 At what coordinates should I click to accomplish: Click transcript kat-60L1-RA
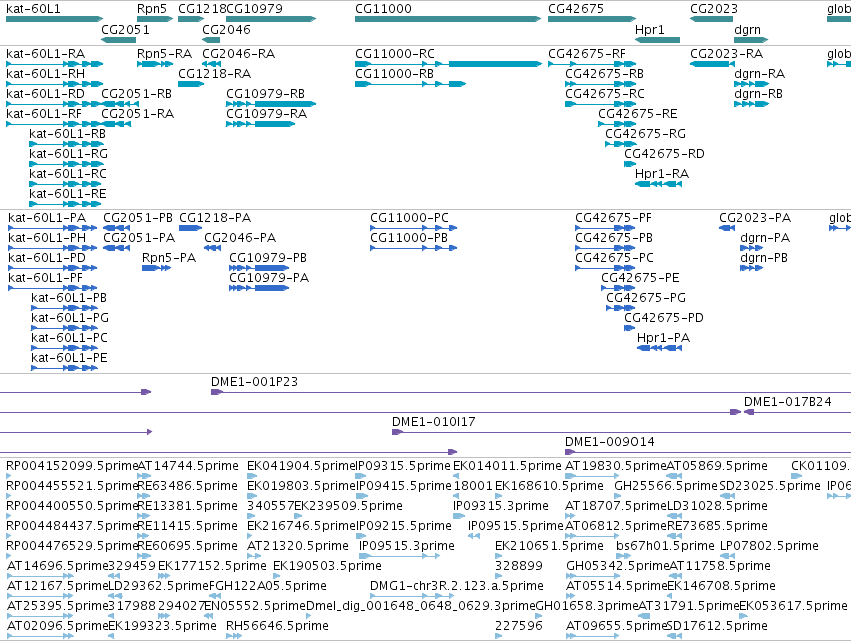click(x=54, y=64)
